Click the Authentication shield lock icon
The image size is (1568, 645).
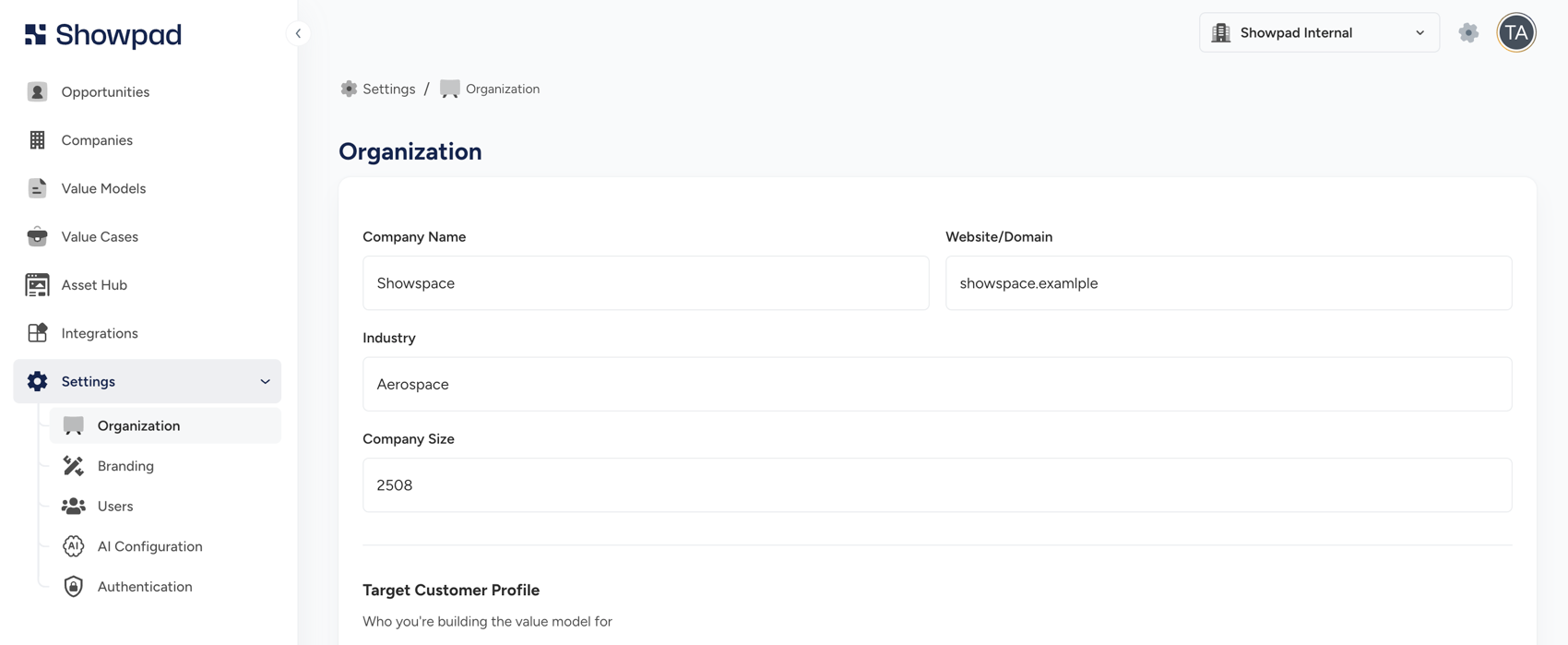73,587
